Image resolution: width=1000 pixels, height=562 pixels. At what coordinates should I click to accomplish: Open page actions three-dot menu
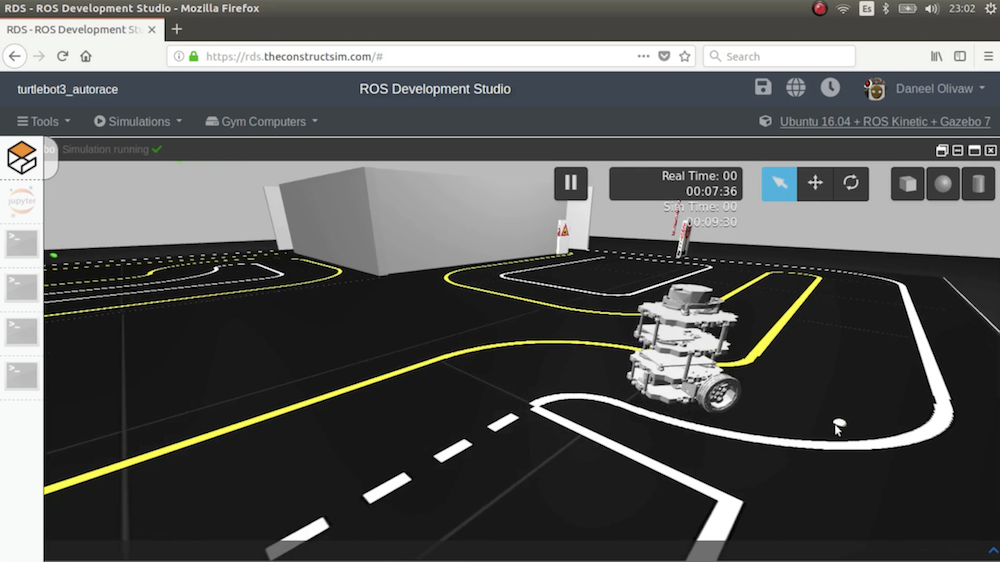(643, 56)
